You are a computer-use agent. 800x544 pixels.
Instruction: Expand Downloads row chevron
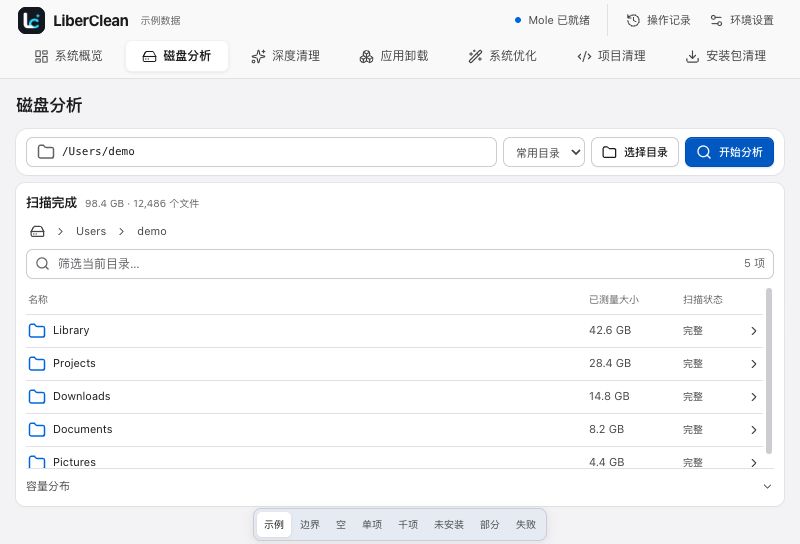[754, 397]
